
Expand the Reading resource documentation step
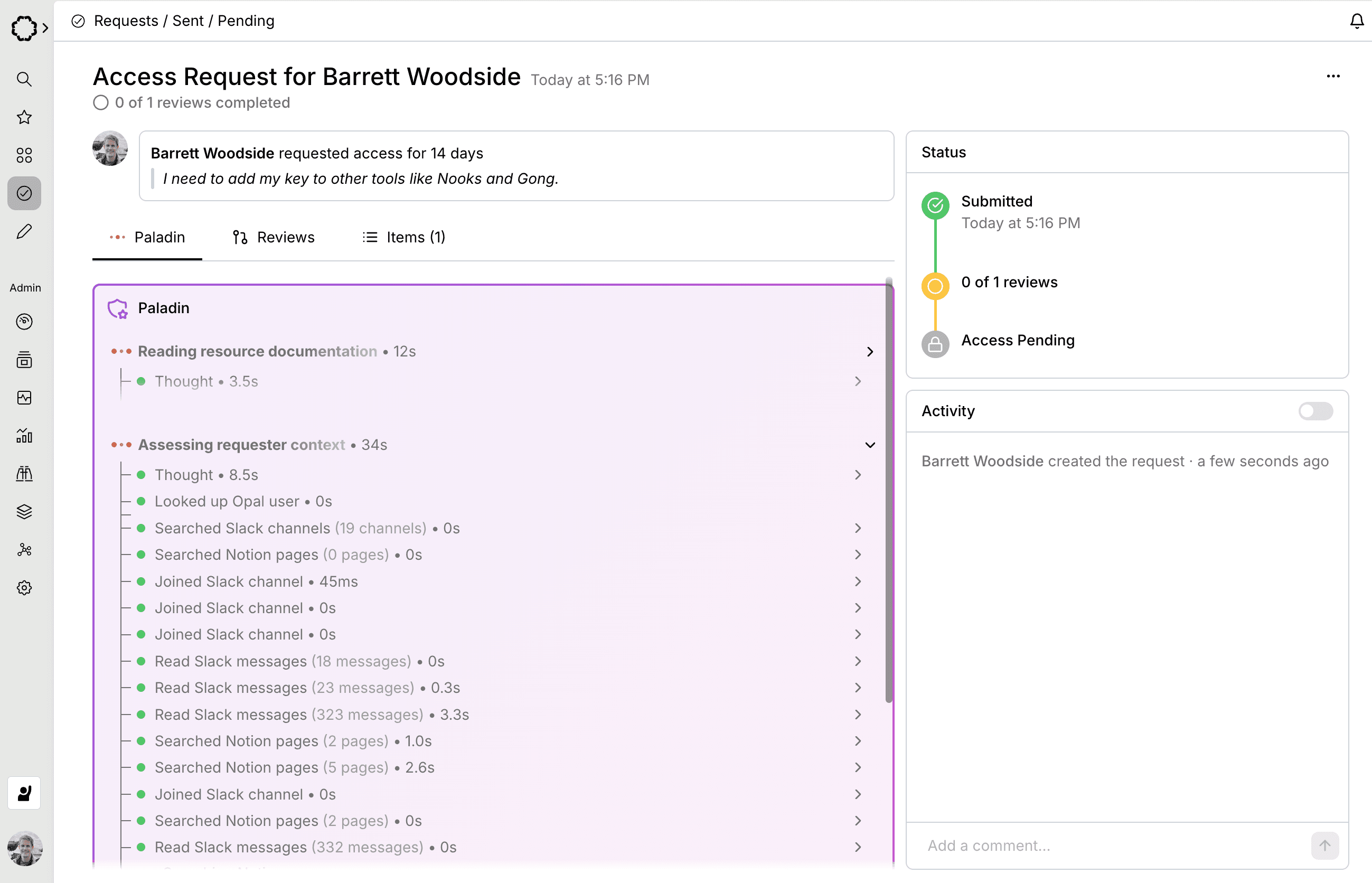(870, 352)
